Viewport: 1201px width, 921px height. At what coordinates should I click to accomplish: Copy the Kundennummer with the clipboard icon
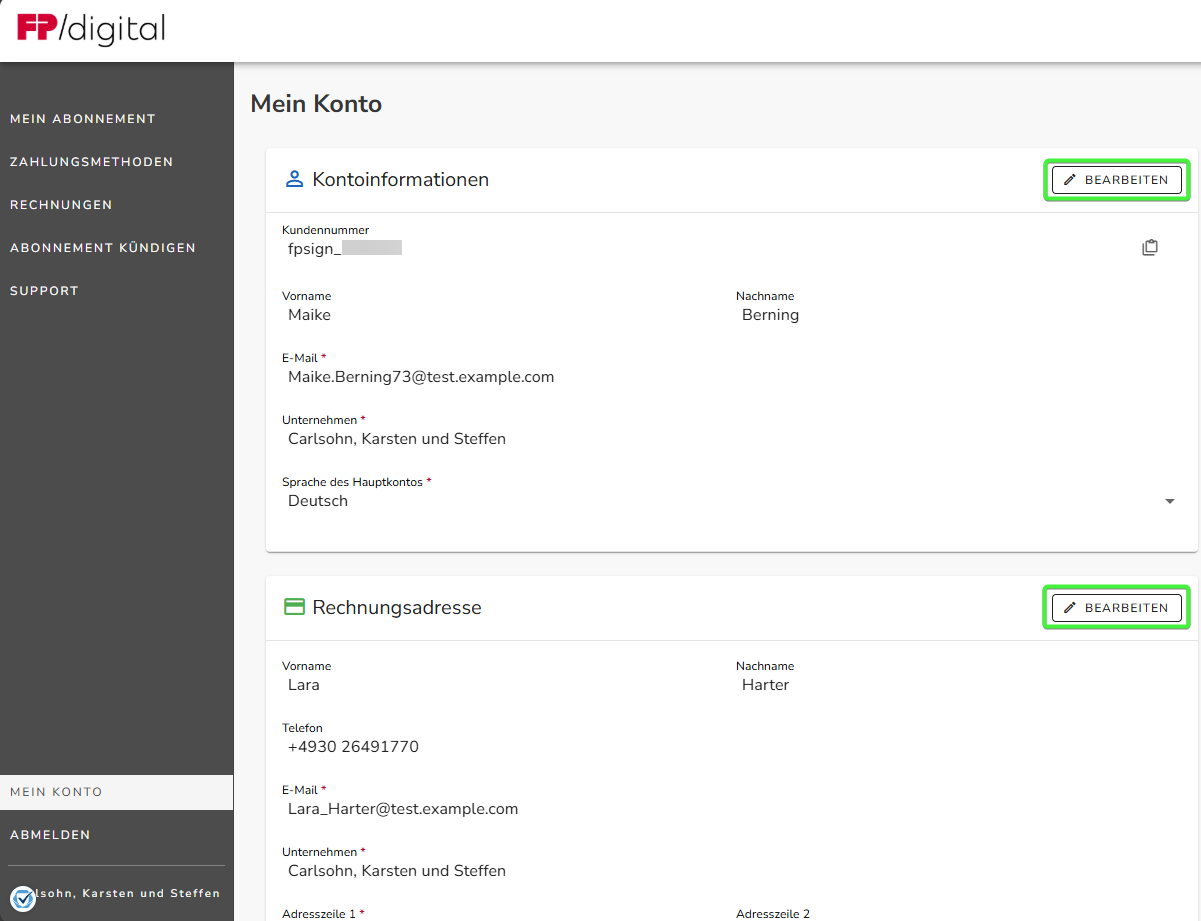click(1150, 248)
